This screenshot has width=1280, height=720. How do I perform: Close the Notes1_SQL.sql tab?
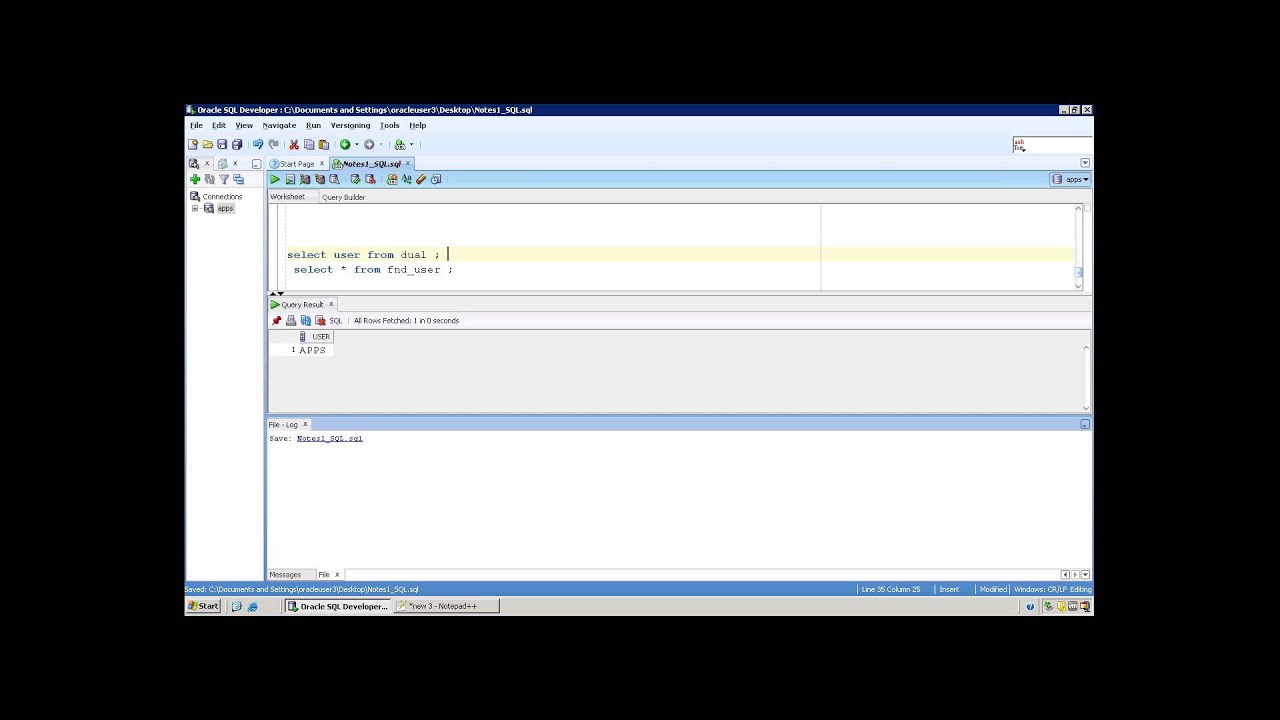408,163
